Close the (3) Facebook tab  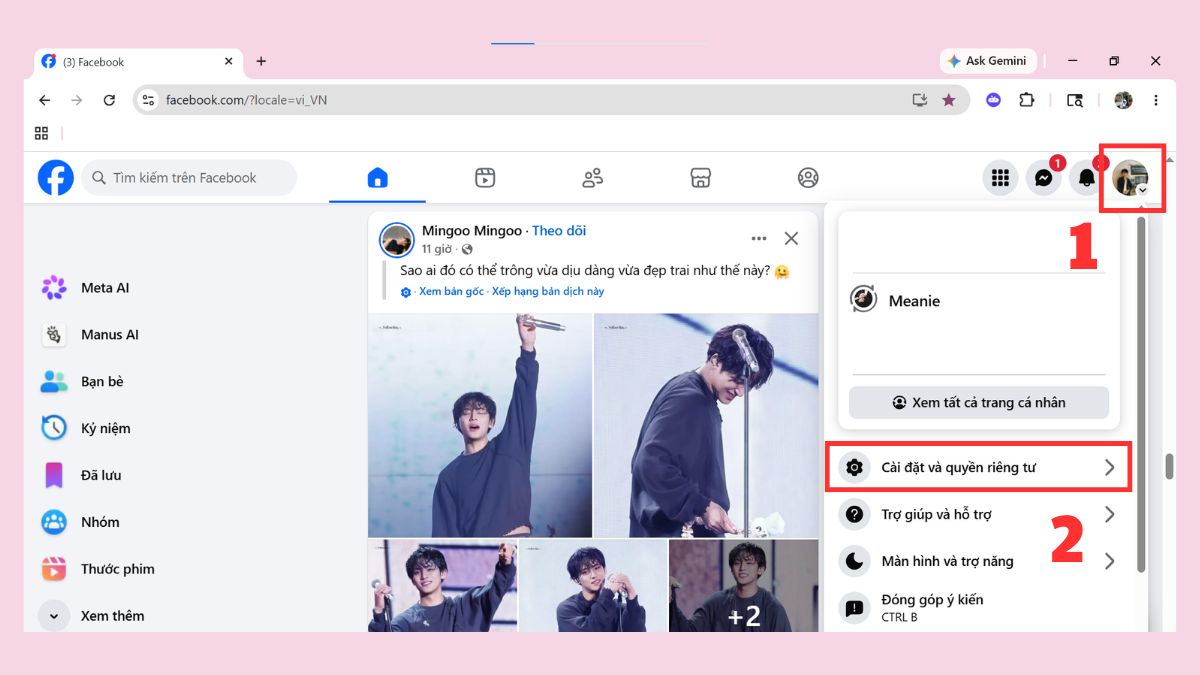point(228,61)
